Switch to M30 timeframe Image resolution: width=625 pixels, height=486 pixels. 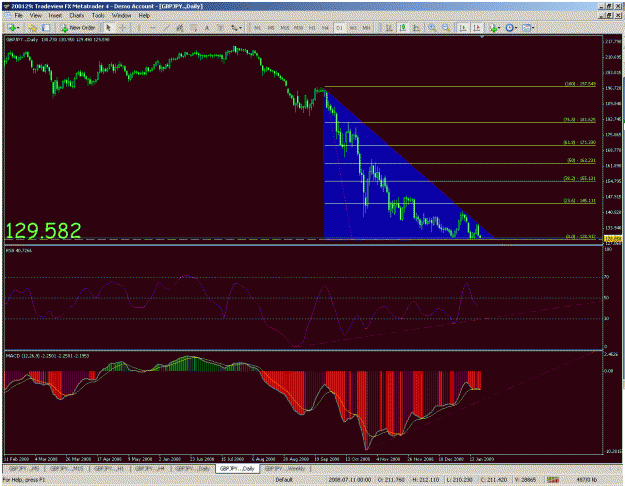299,28
